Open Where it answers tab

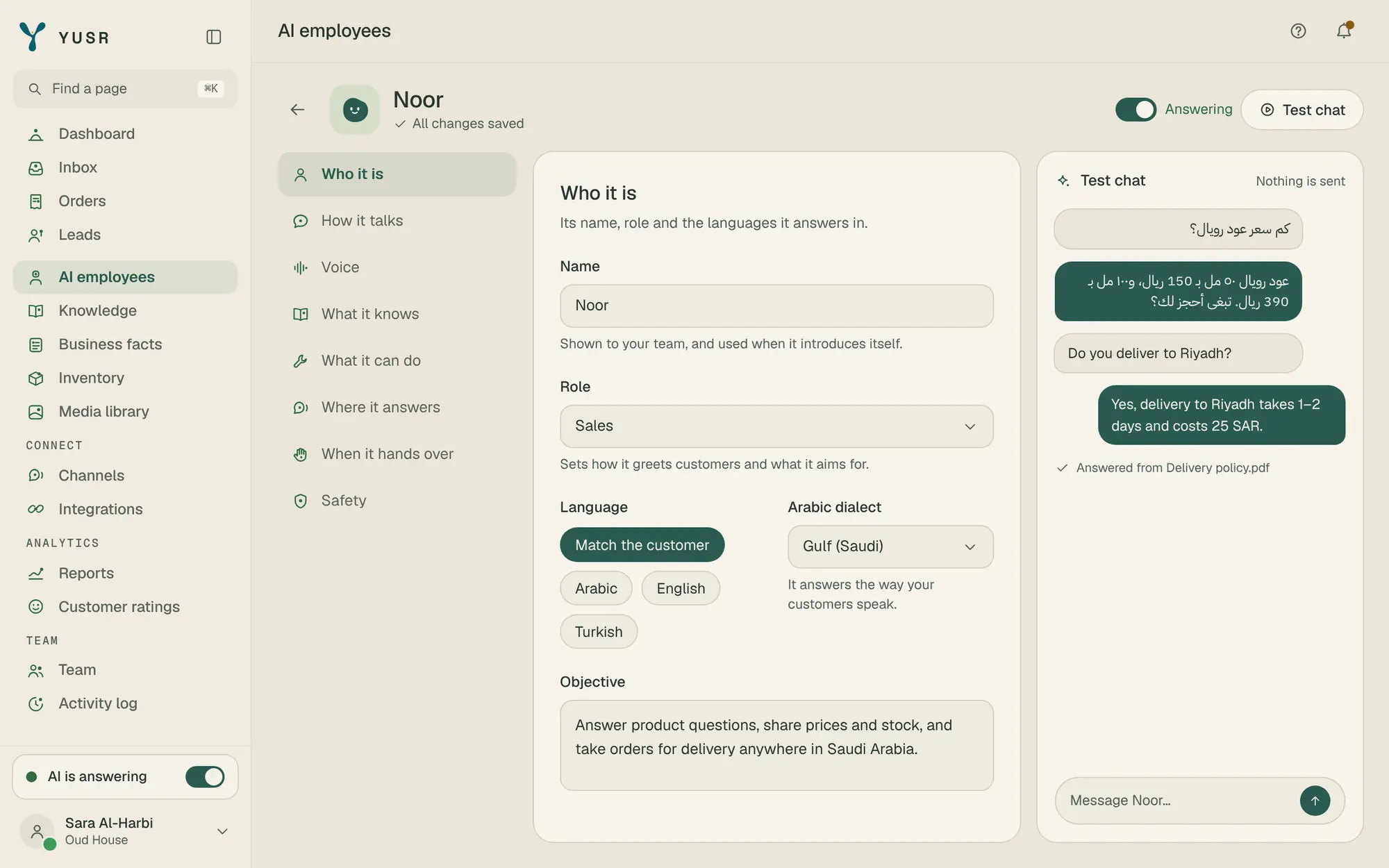tap(397, 407)
